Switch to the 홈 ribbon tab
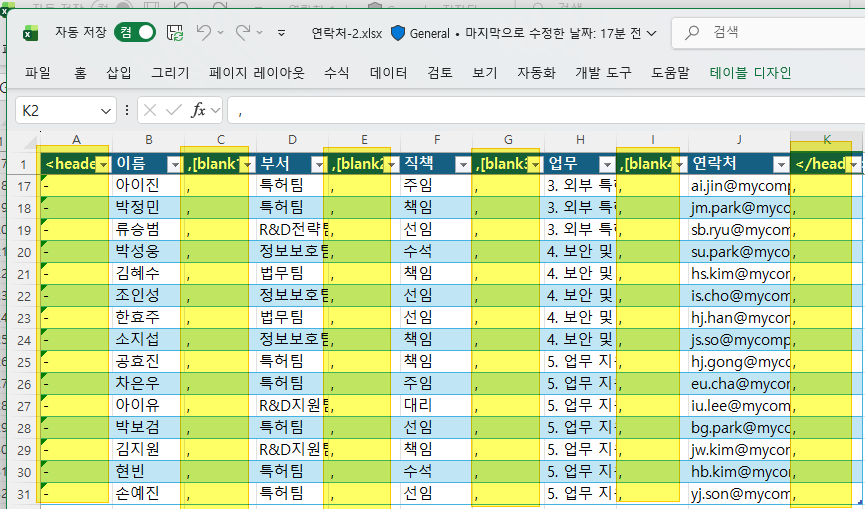865x509 pixels. (x=81, y=73)
